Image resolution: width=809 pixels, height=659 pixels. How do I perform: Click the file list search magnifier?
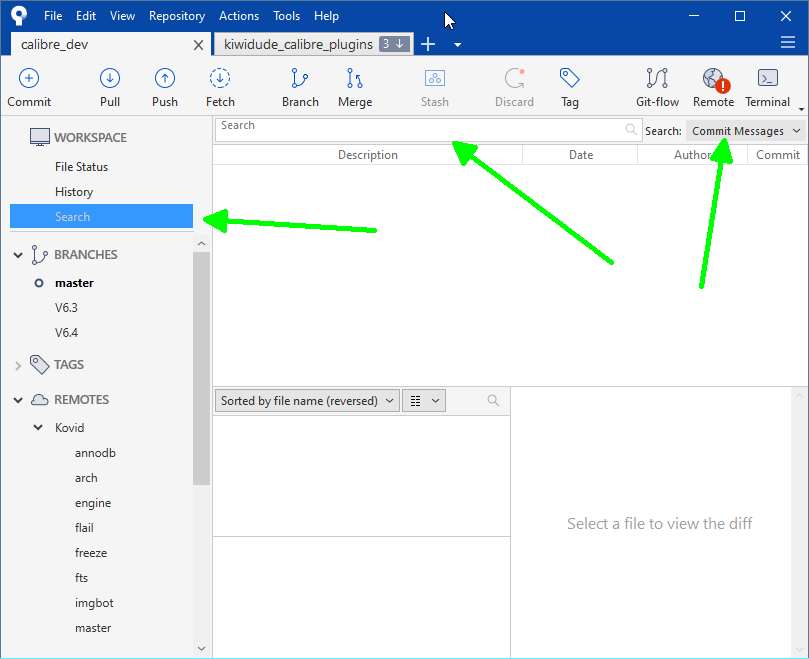(493, 400)
